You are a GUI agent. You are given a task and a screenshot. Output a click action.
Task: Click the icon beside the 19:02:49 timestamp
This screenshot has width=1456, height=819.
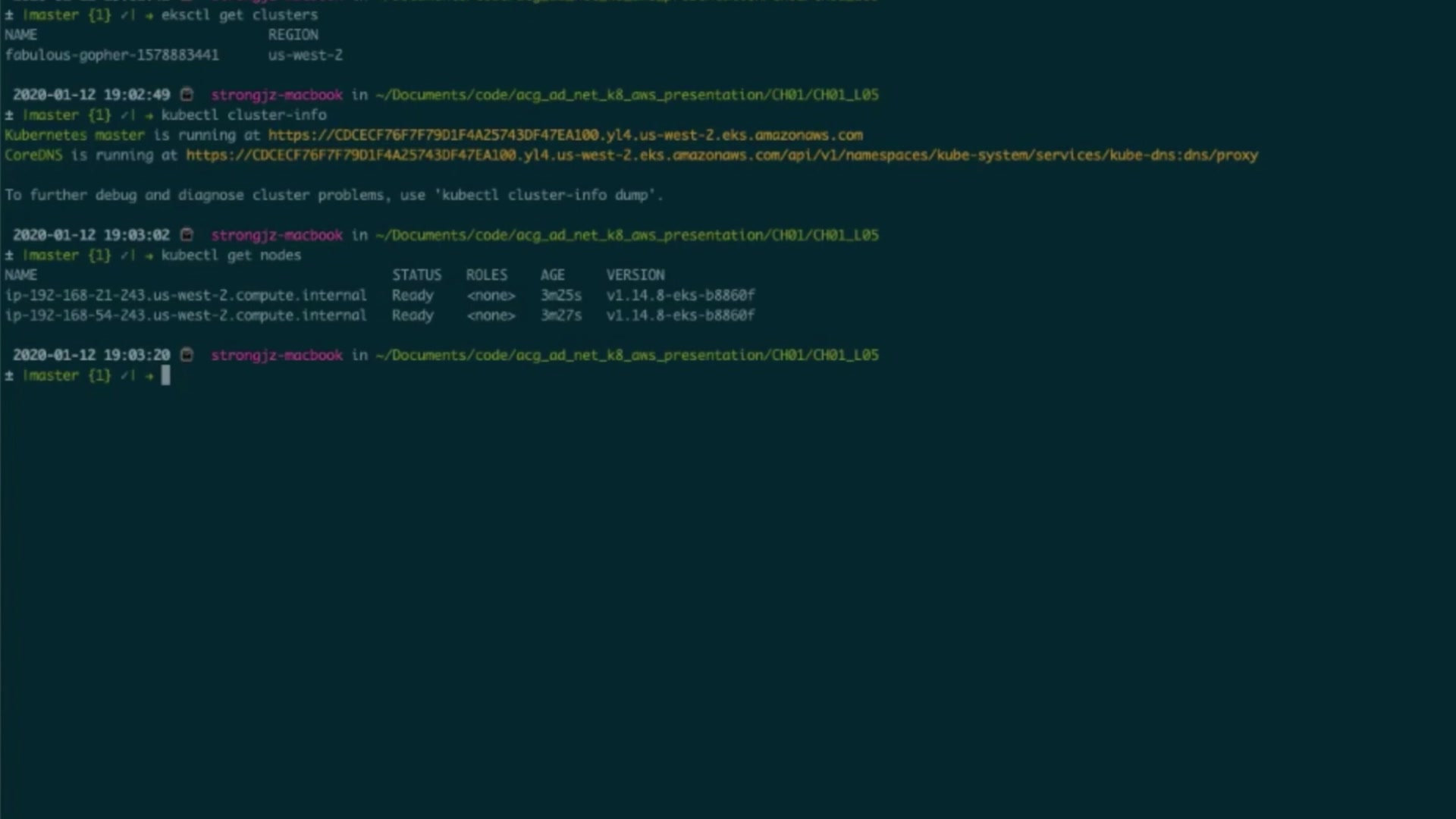coord(187,95)
